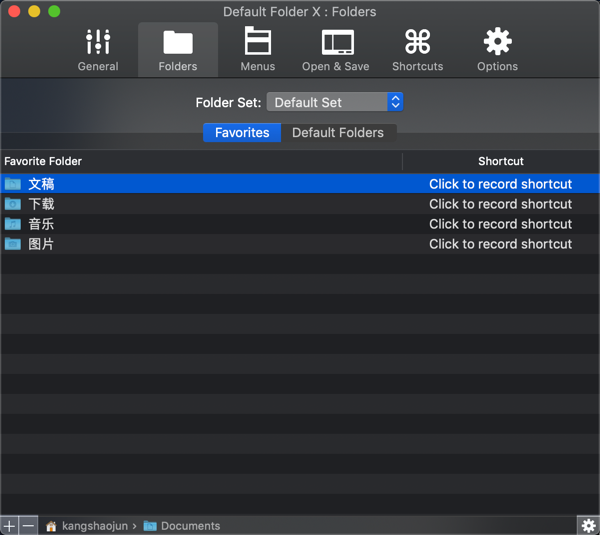Select the 文稿 favorite folder name
600x535 pixels.
41,184
